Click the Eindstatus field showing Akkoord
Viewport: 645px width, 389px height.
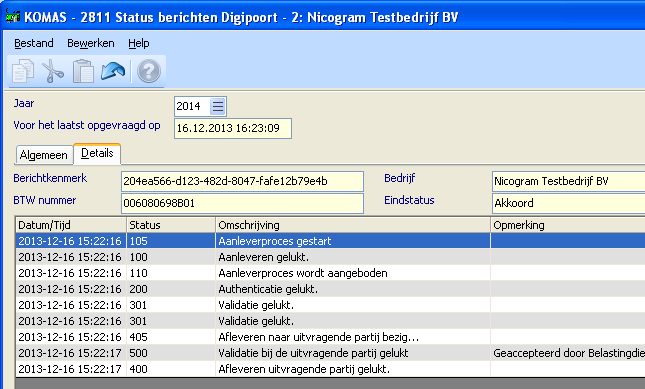tap(568, 203)
